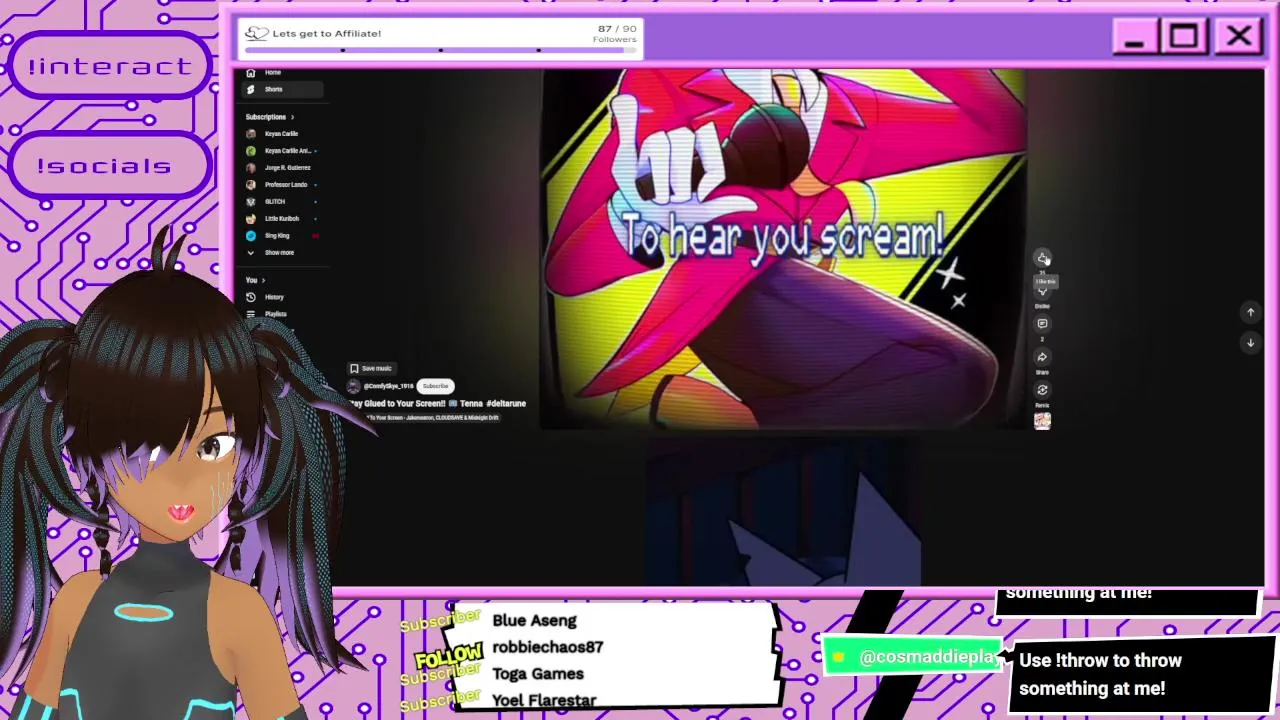
Task: Open Keyan Carlile Ani... channel subscription
Action: pyautogui.click(x=283, y=151)
